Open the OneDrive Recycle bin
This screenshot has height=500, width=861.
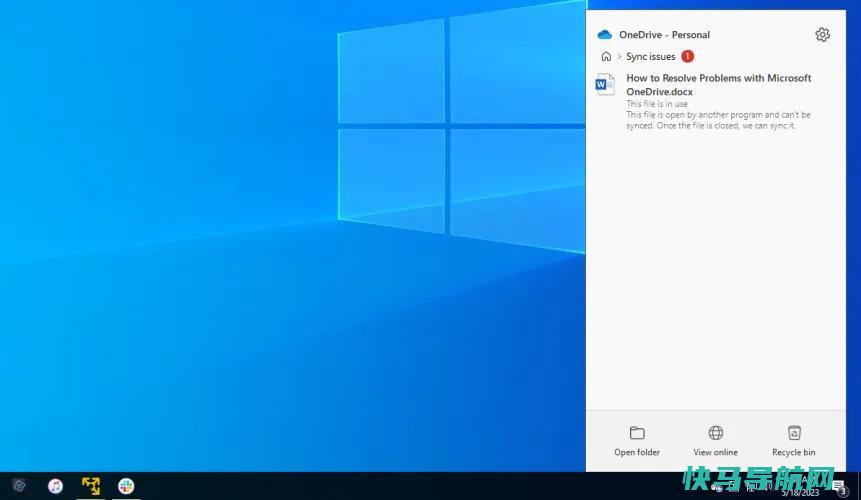[793, 441]
